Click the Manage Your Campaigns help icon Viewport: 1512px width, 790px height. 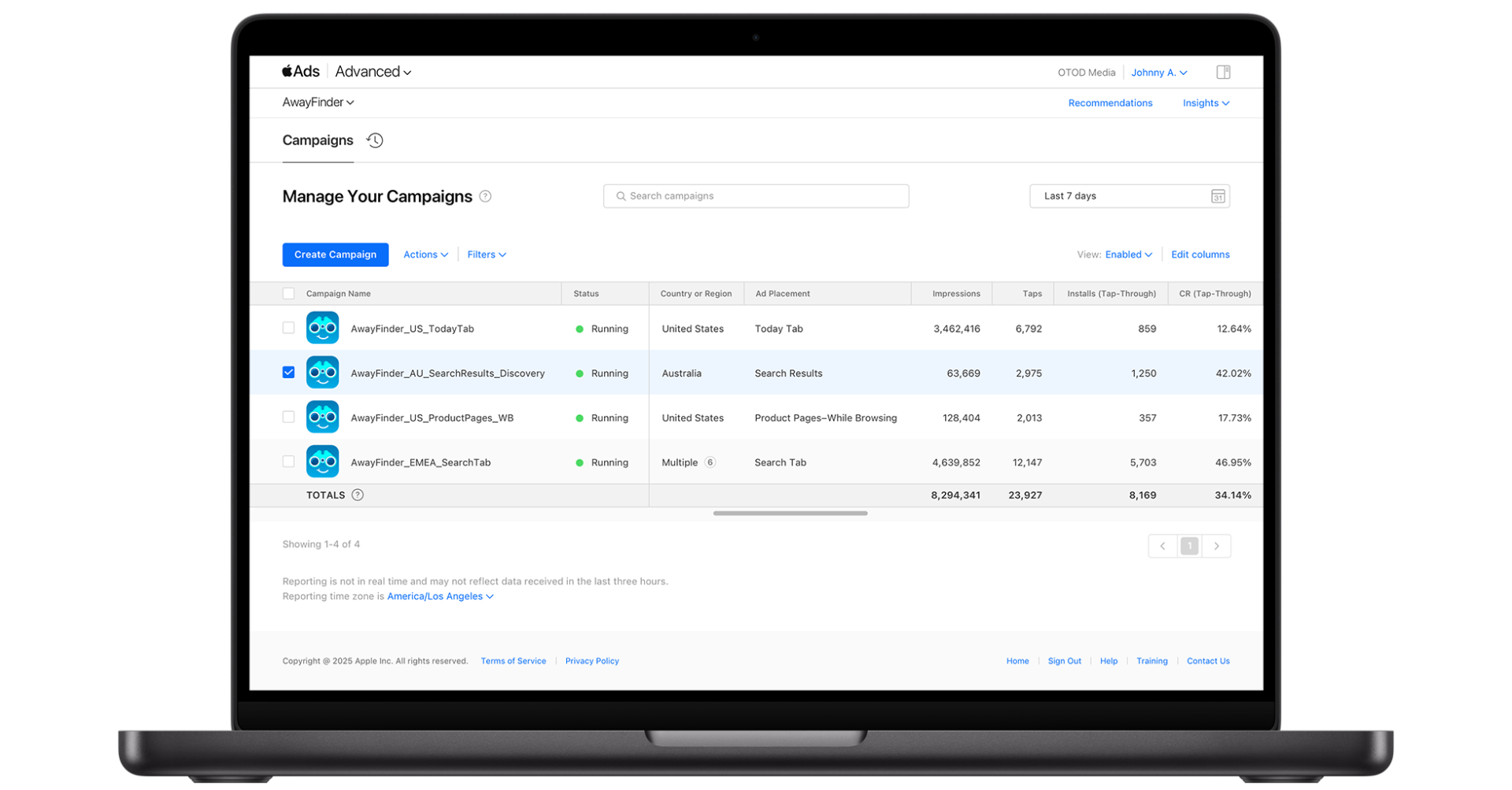click(x=485, y=196)
